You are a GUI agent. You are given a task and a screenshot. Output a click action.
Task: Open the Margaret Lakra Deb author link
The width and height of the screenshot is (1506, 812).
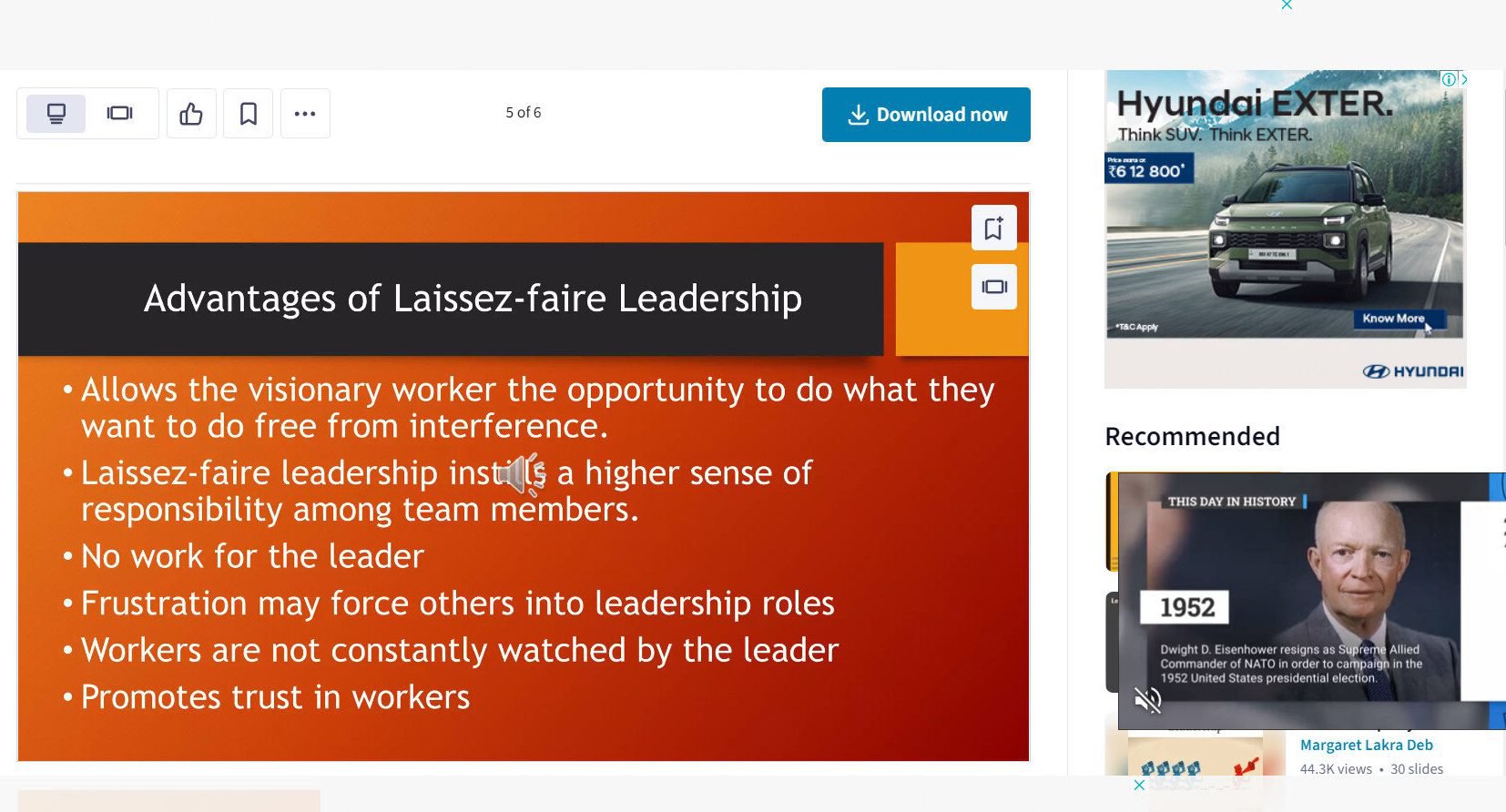(x=1366, y=745)
